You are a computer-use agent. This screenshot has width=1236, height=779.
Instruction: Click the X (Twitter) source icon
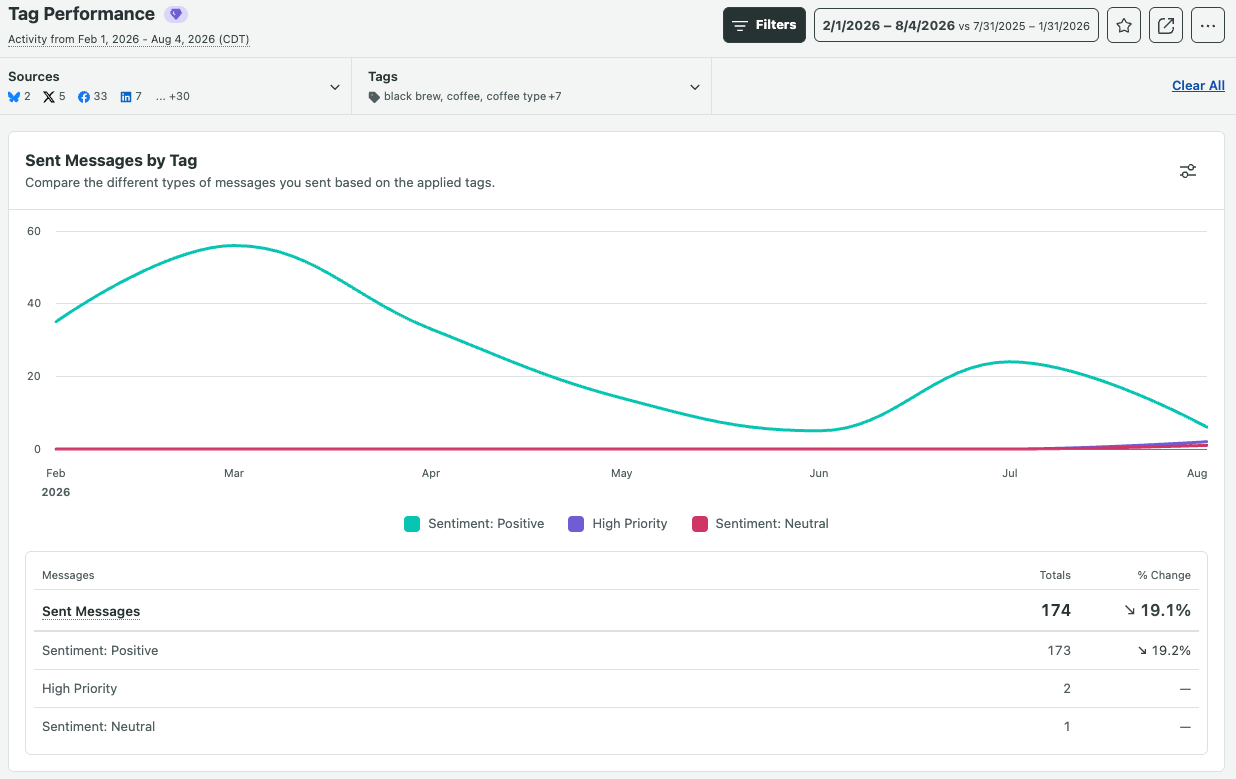49,97
